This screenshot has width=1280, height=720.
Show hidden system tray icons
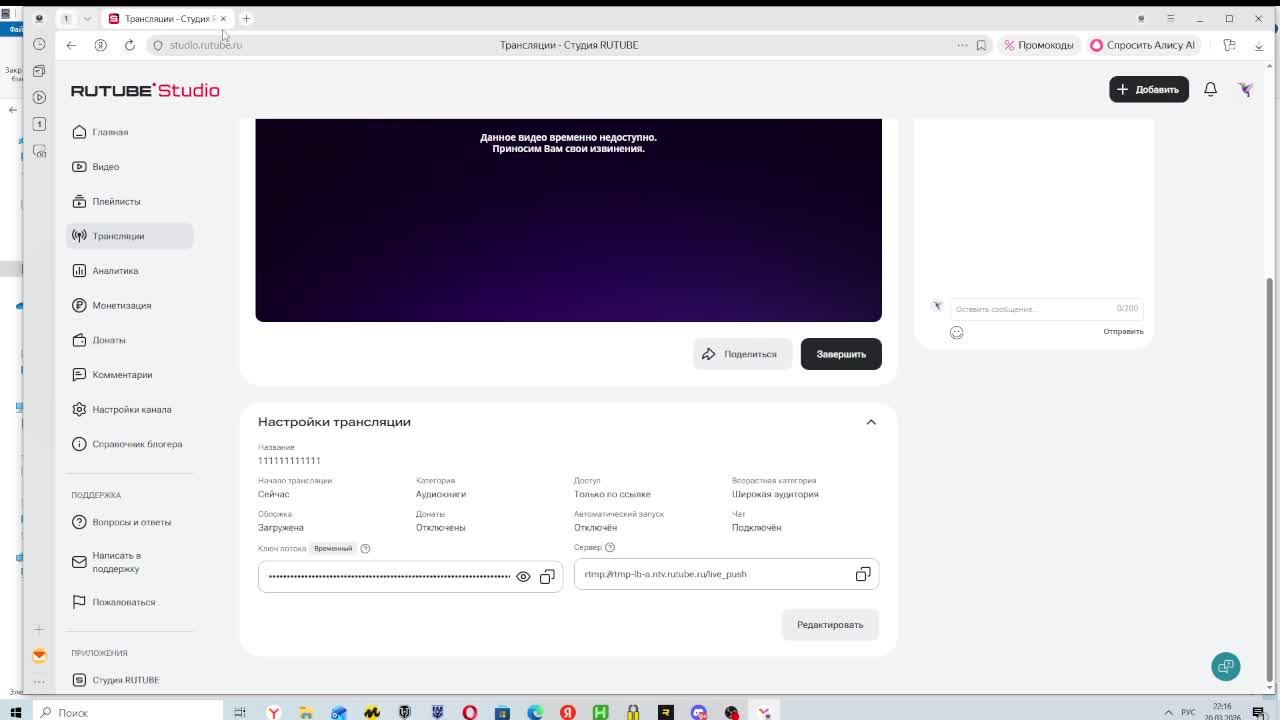pyautogui.click(x=1169, y=712)
